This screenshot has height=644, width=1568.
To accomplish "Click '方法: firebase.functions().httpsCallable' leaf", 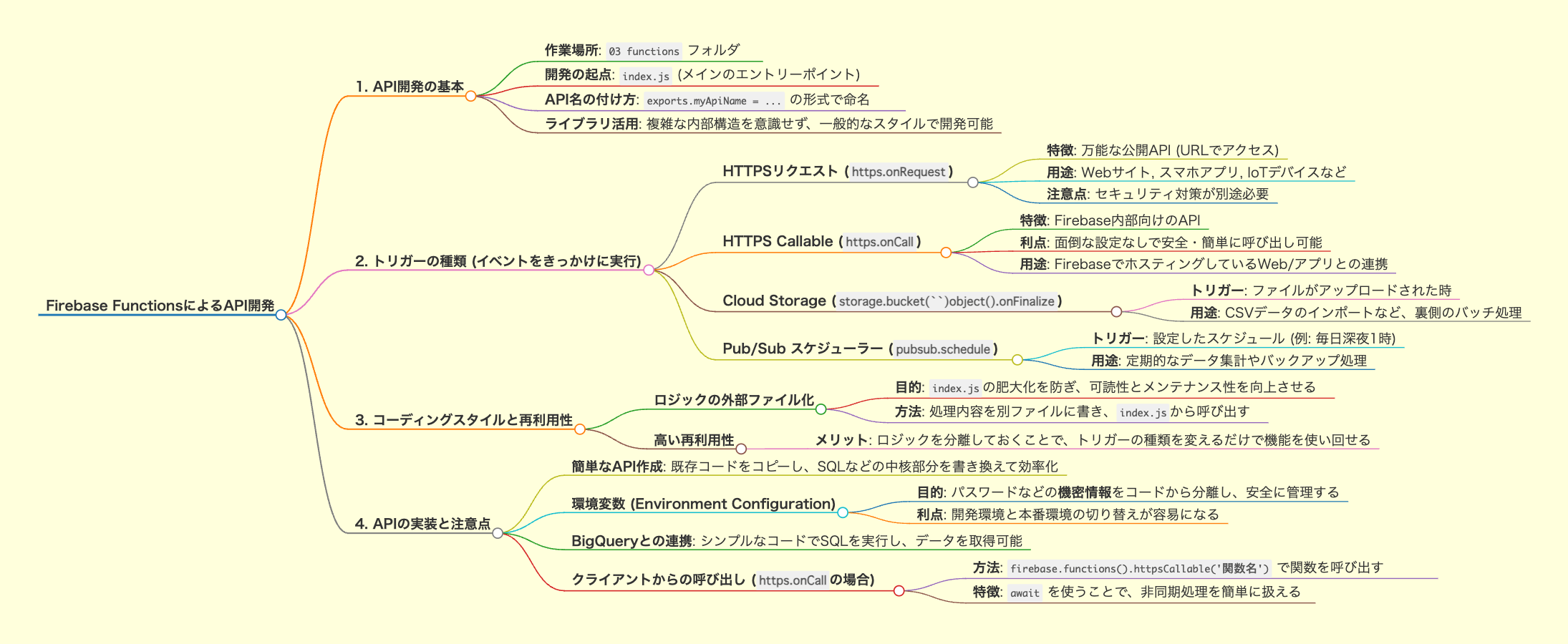I will (x=1178, y=568).
